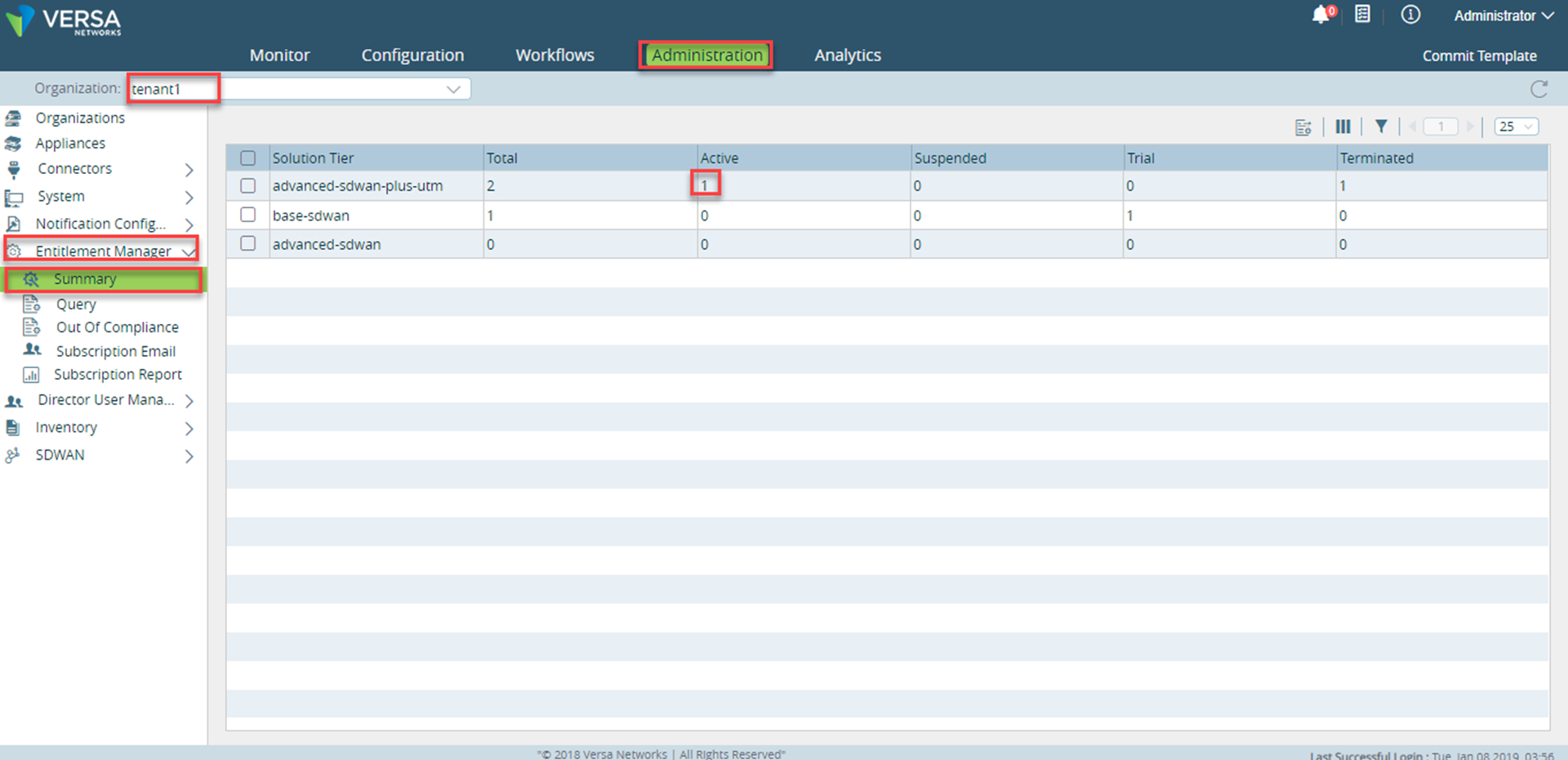The image size is (1568, 760).
Task: Expand the Notification Config chevron
Action: pos(189,224)
